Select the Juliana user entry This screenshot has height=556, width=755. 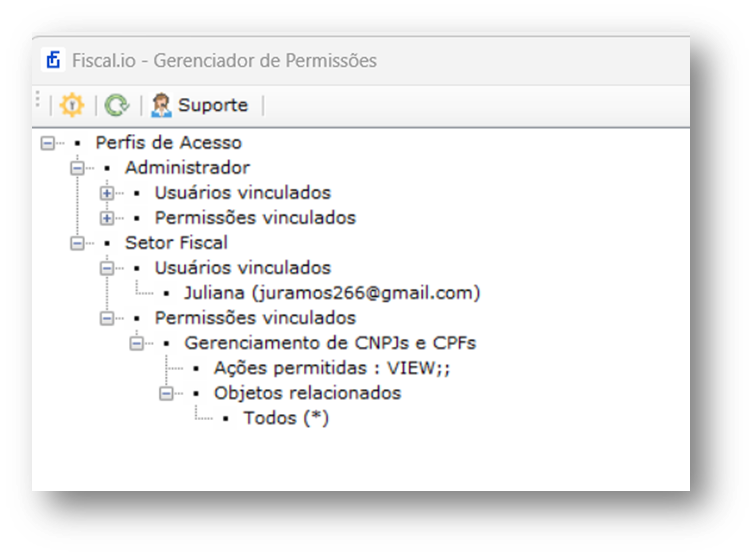(x=332, y=293)
